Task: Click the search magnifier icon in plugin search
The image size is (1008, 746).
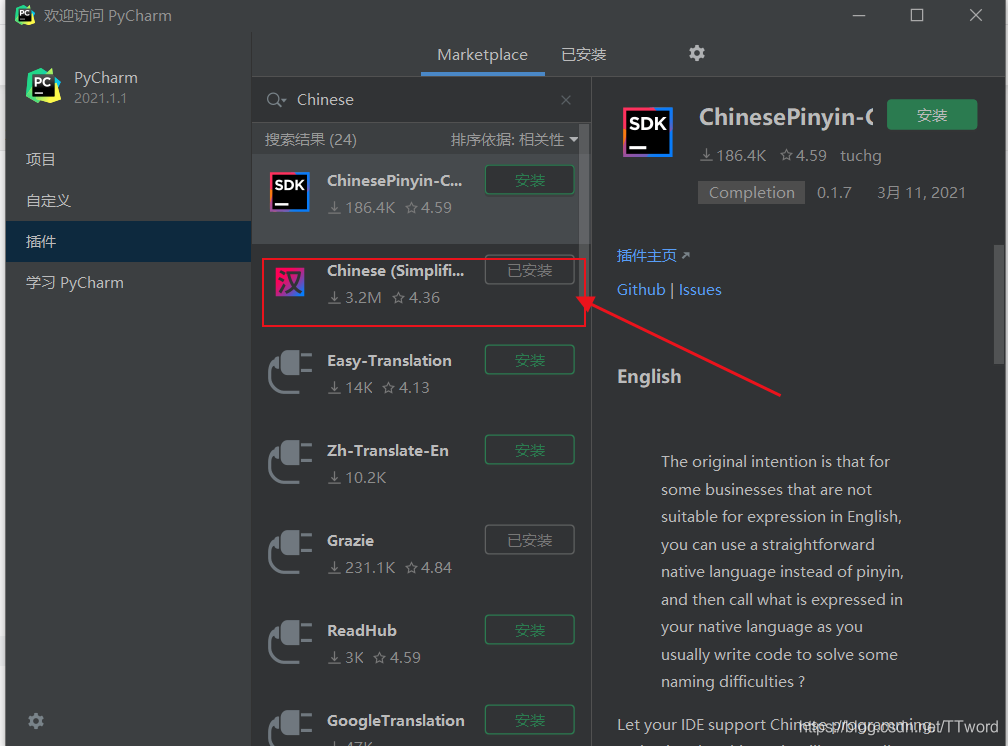Action: (276, 100)
